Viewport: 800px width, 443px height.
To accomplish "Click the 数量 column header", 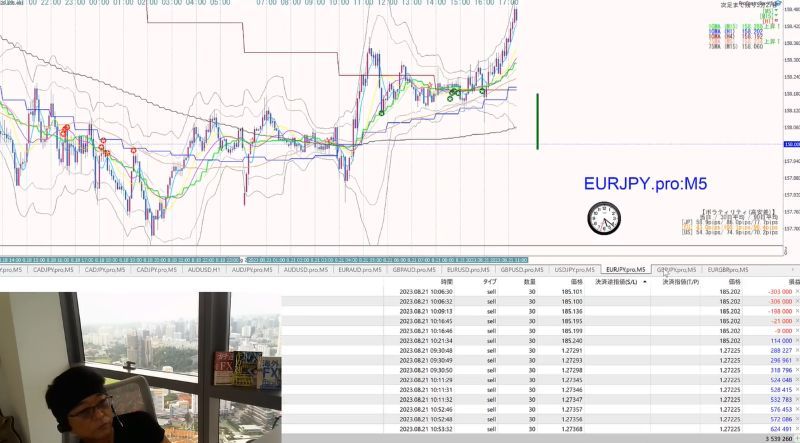I will (x=530, y=282).
